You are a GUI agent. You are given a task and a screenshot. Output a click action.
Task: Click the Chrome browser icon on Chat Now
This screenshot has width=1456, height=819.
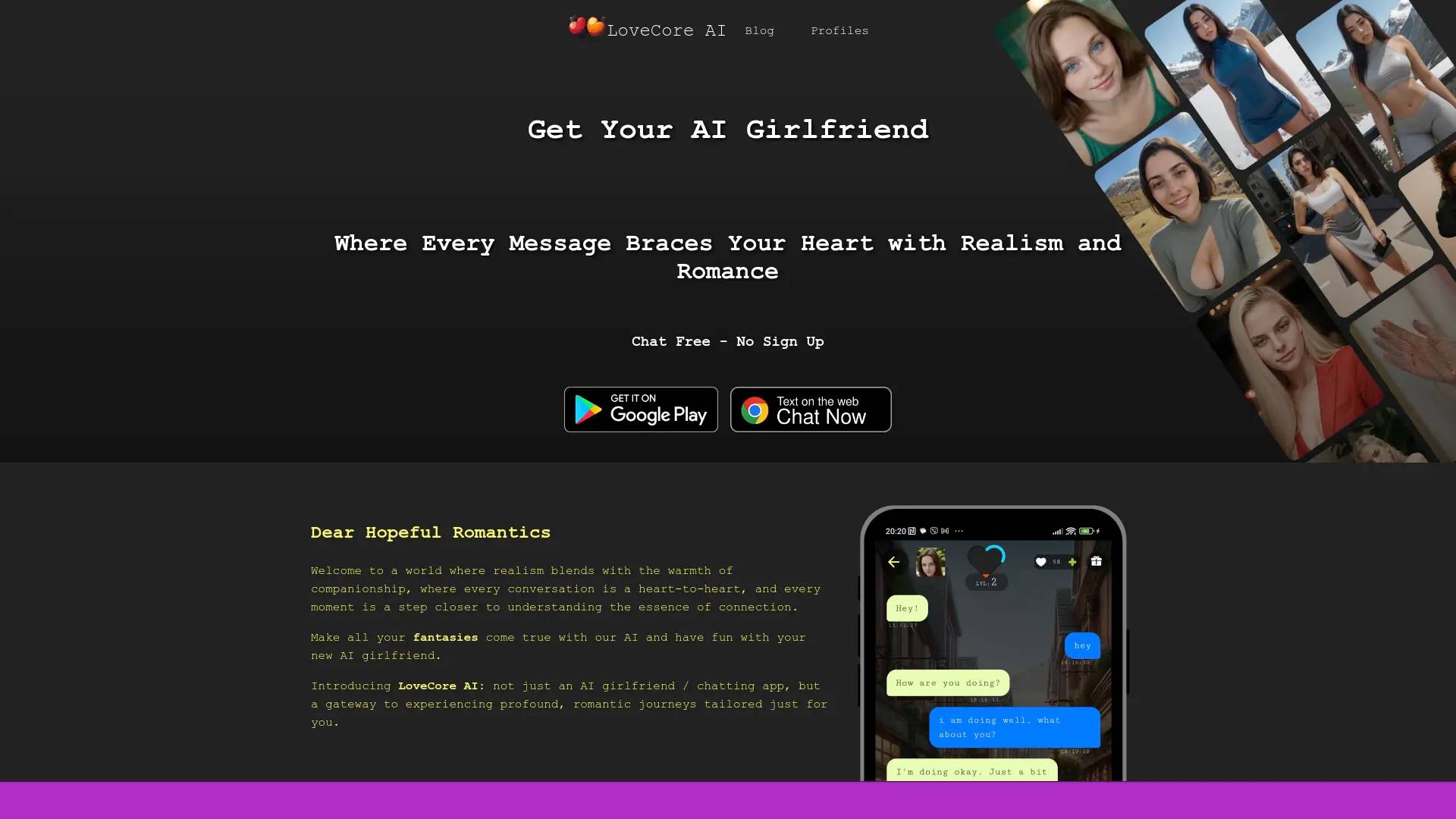(756, 409)
